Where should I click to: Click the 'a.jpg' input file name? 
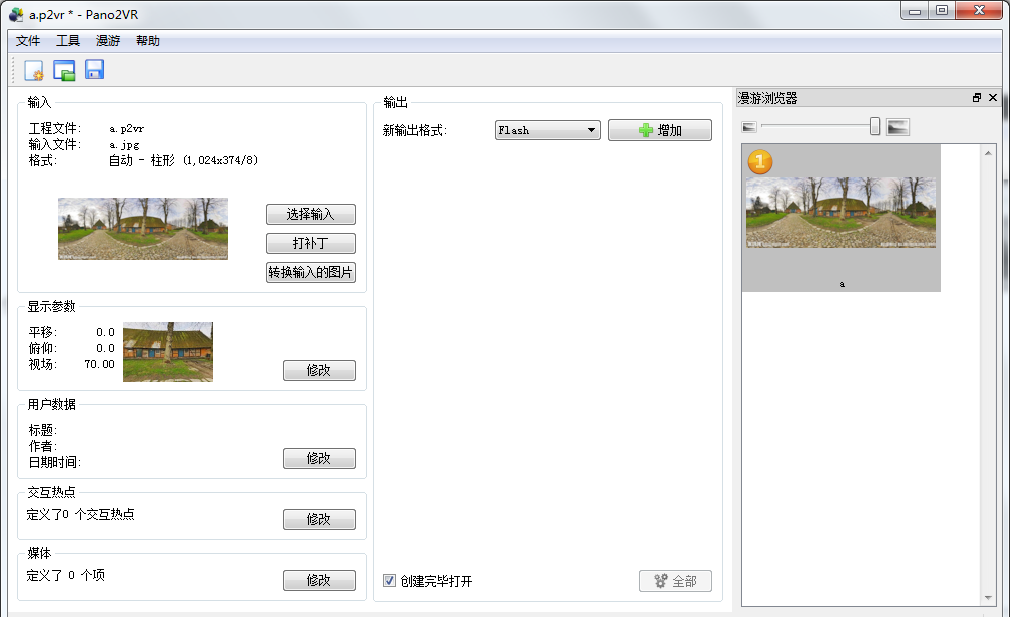[x=124, y=145]
